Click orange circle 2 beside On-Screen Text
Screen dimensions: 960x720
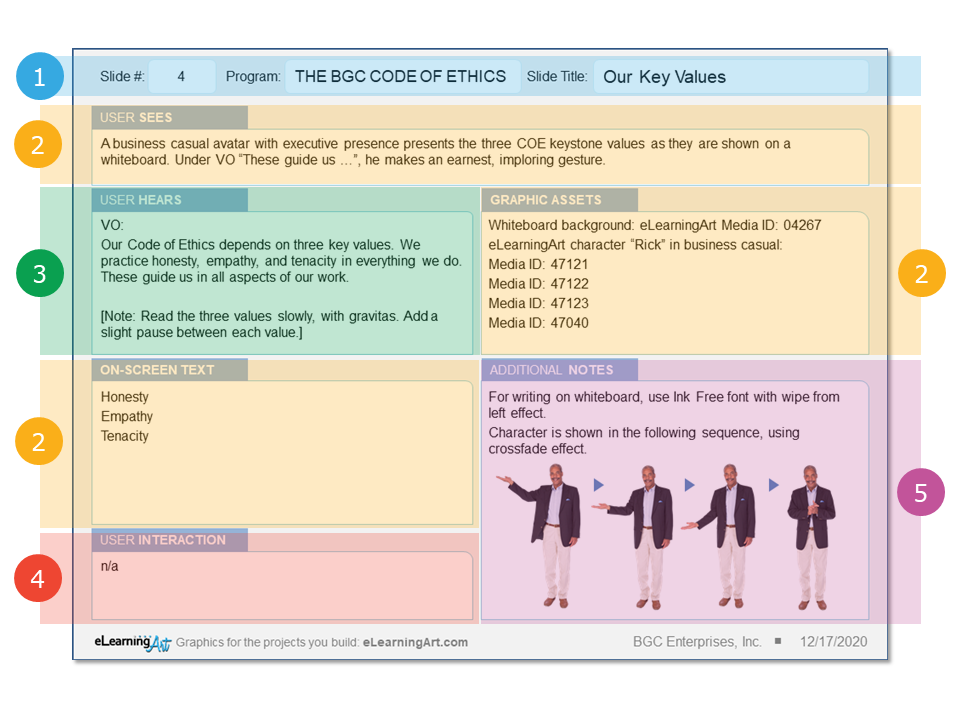point(39,441)
